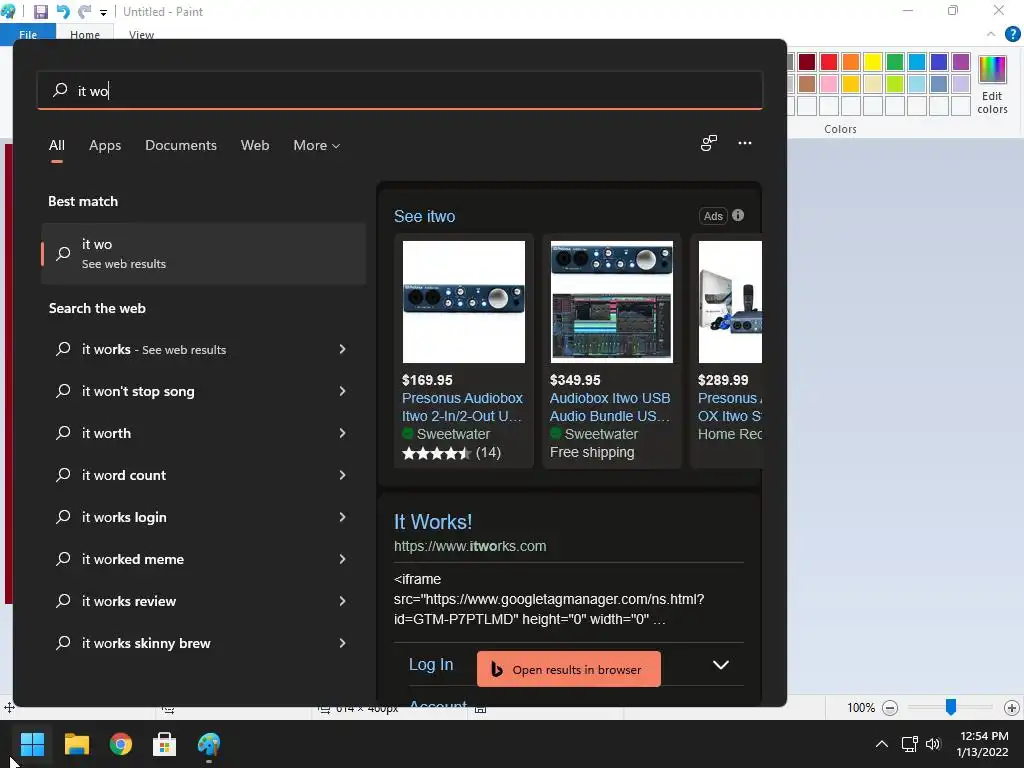Open the Windows Start button
Screen dimensions: 1024x768
32,744
